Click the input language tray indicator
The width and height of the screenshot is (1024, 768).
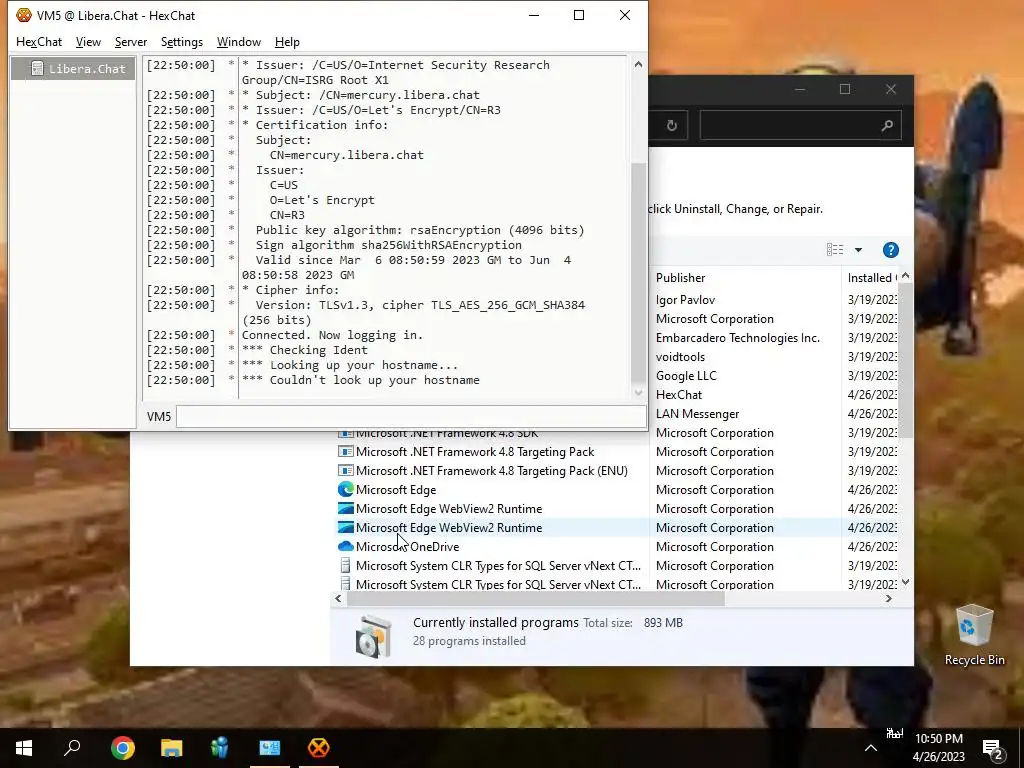[x=895, y=734]
